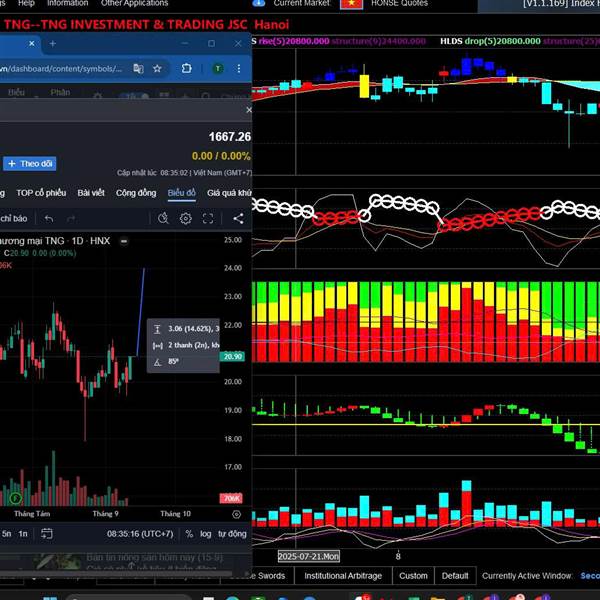The height and width of the screenshot is (600, 600).
Task: Open chart settings gear in toolbar
Action: click(x=186, y=218)
